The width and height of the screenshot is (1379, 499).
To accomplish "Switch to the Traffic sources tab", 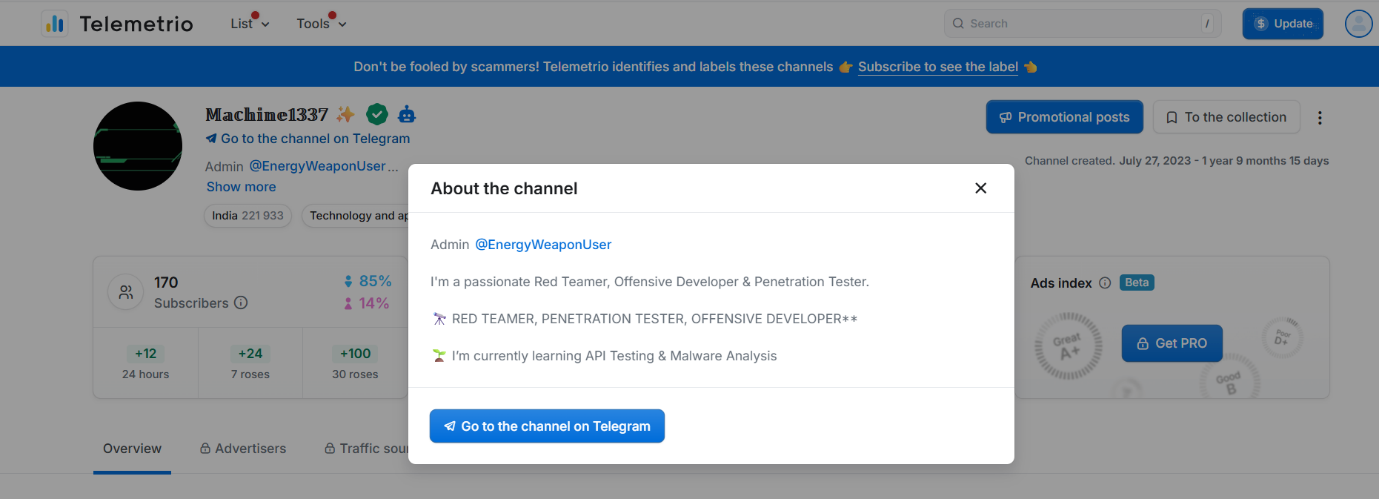I will (366, 448).
